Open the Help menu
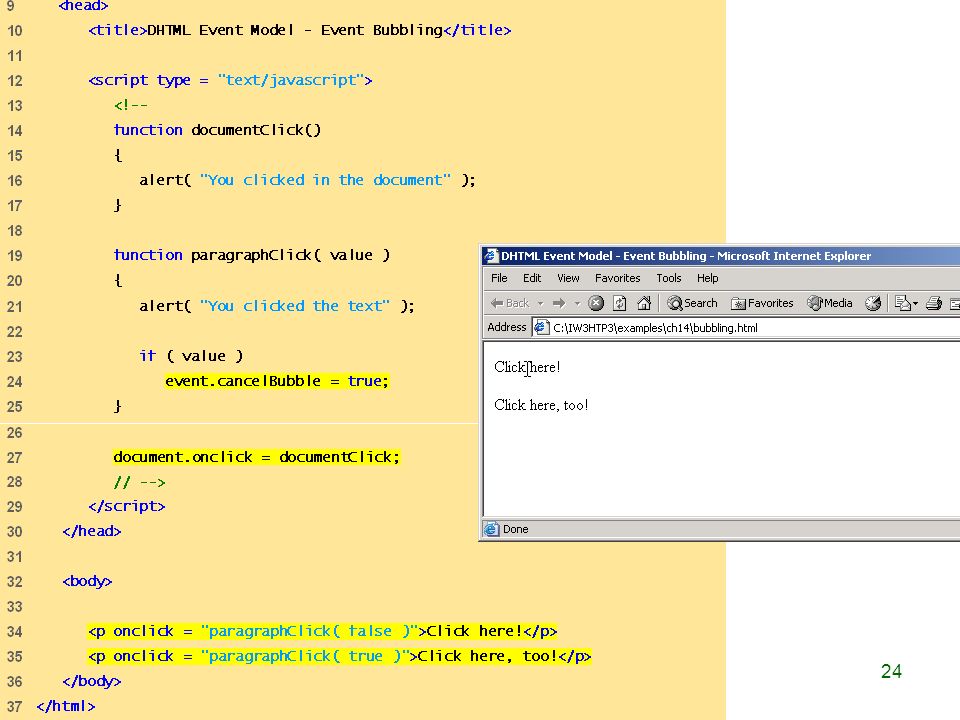The image size is (960, 720). tap(707, 278)
